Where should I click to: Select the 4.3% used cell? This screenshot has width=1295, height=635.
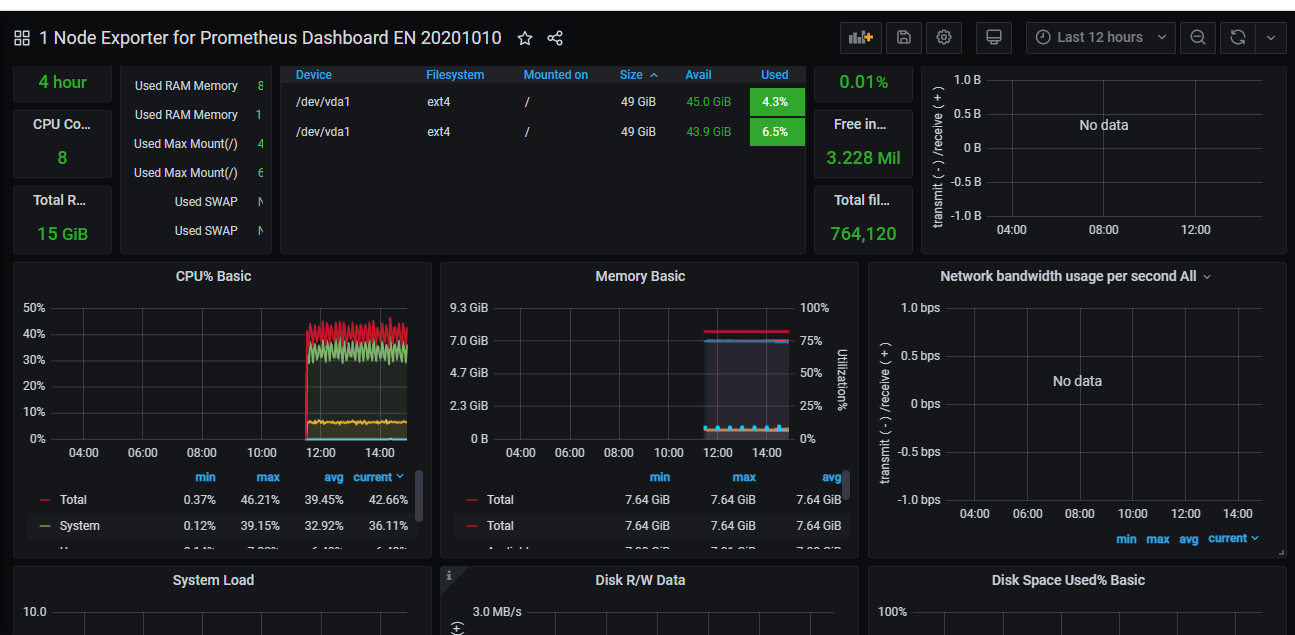[777, 102]
